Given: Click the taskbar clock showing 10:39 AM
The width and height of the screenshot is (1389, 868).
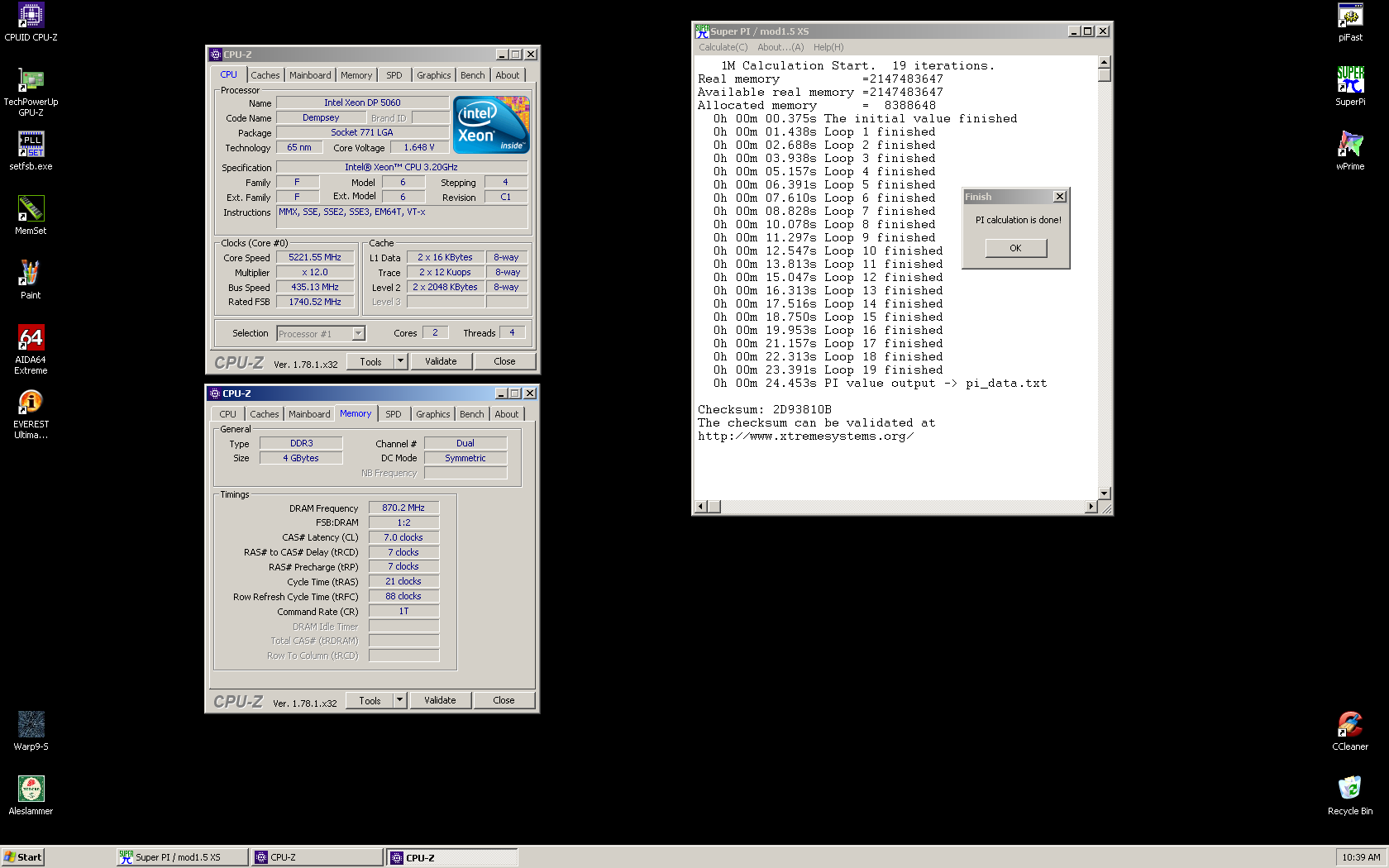Looking at the screenshot, I should [x=1361, y=857].
